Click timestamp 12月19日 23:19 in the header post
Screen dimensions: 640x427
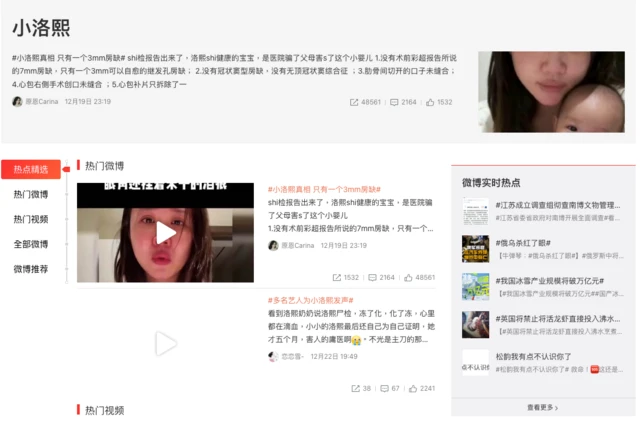click(x=88, y=102)
